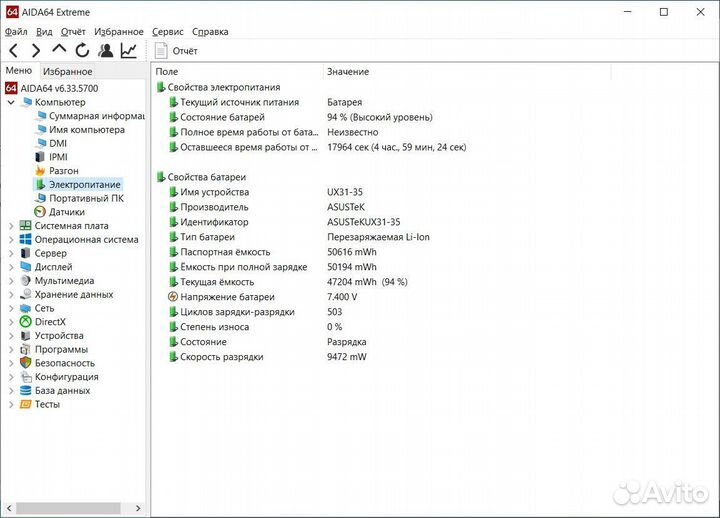Viewport: 720px width, 518px height.
Task: Open the Вид menu
Action: click(44, 32)
